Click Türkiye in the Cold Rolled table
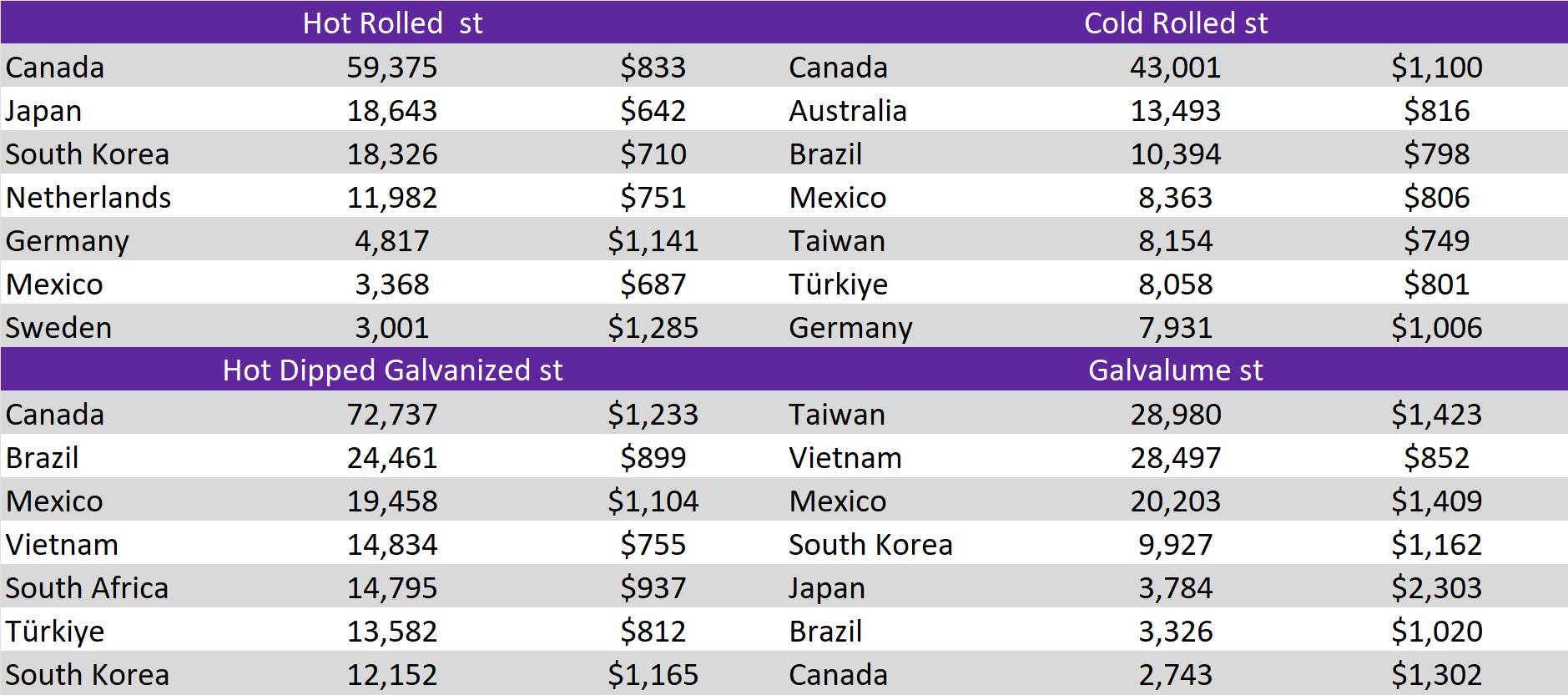1568x695 pixels. pyautogui.click(x=838, y=285)
